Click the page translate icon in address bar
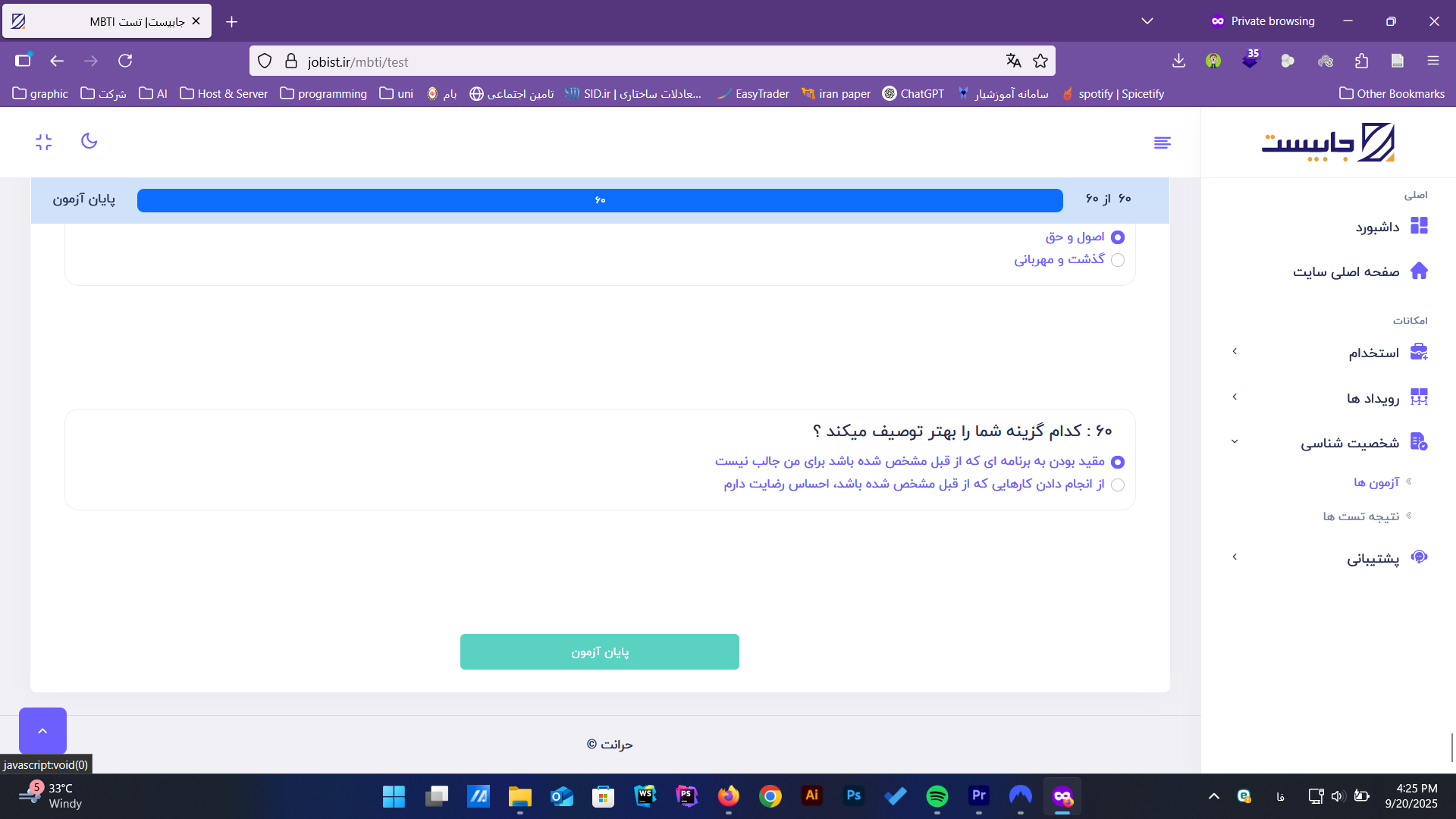This screenshot has height=819, width=1456. [1013, 61]
